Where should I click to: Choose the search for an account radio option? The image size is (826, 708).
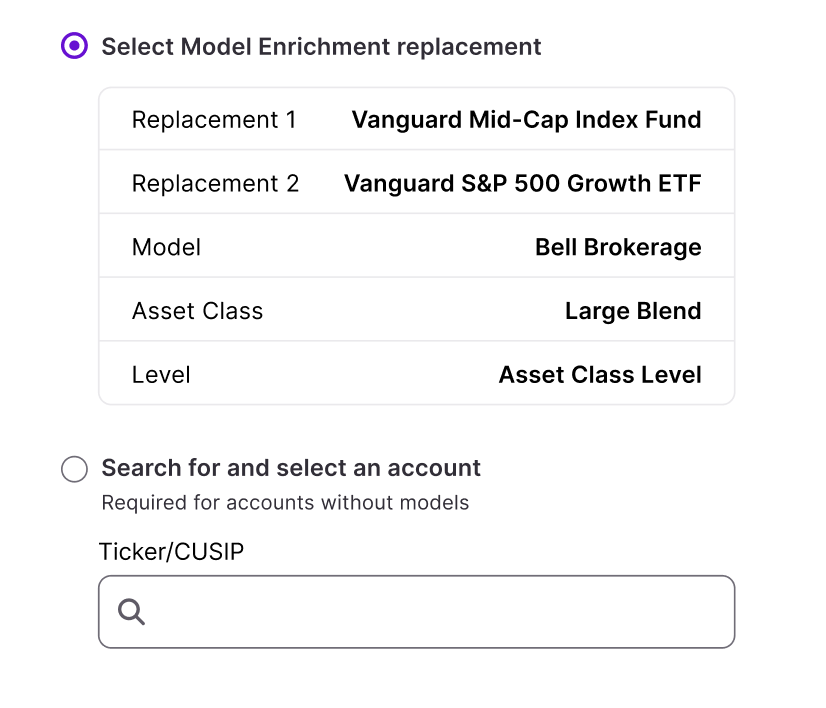click(x=75, y=469)
